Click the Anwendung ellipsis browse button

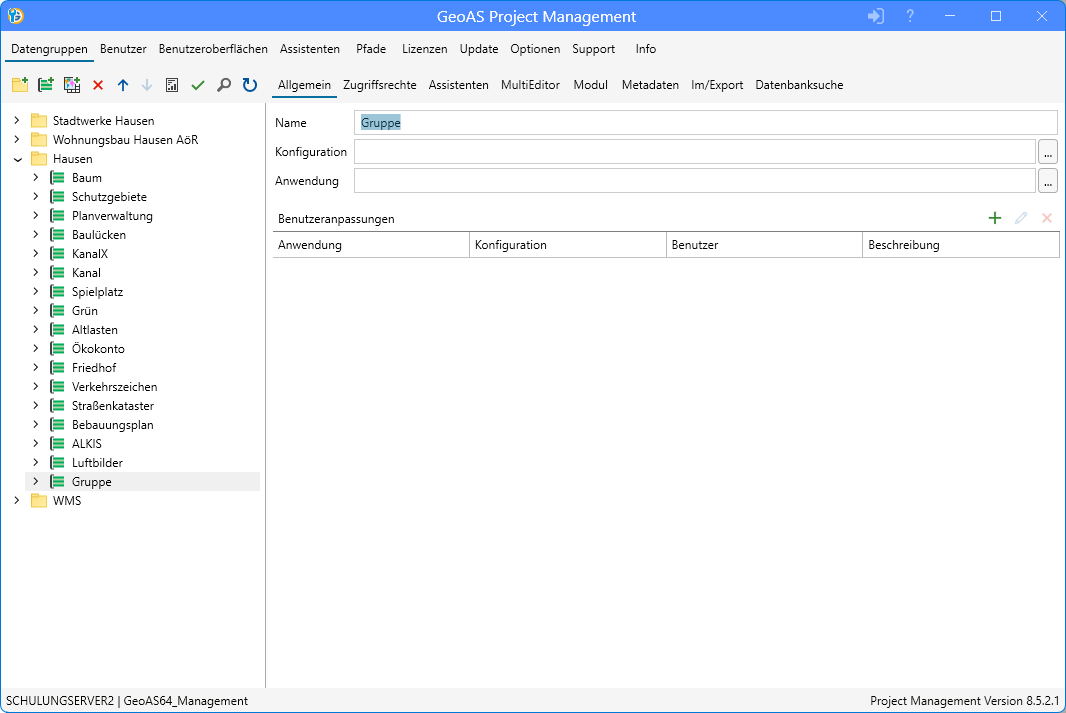coord(1047,181)
